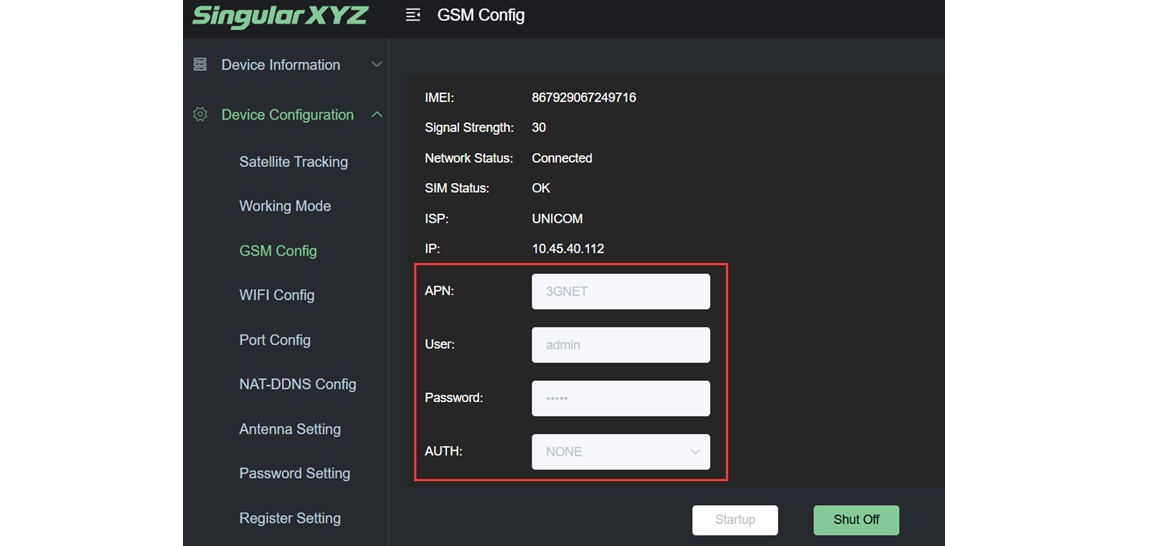Go to Antenna Setting
The height and width of the screenshot is (546, 1150).
click(290, 429)
